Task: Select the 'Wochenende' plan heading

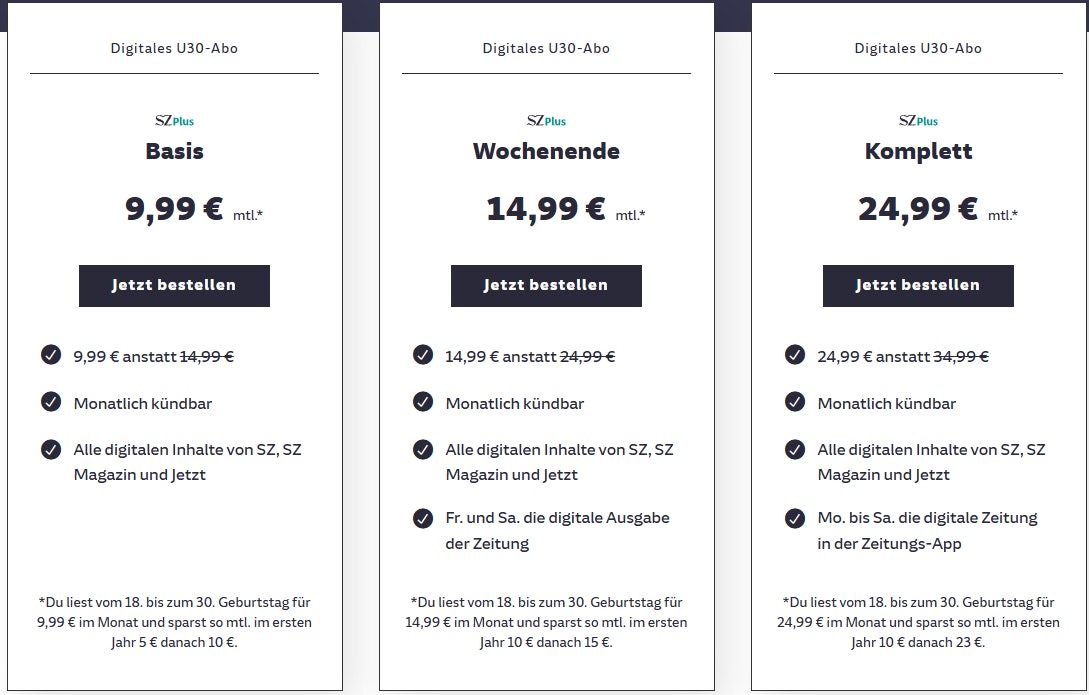Action: coord(546,152)
